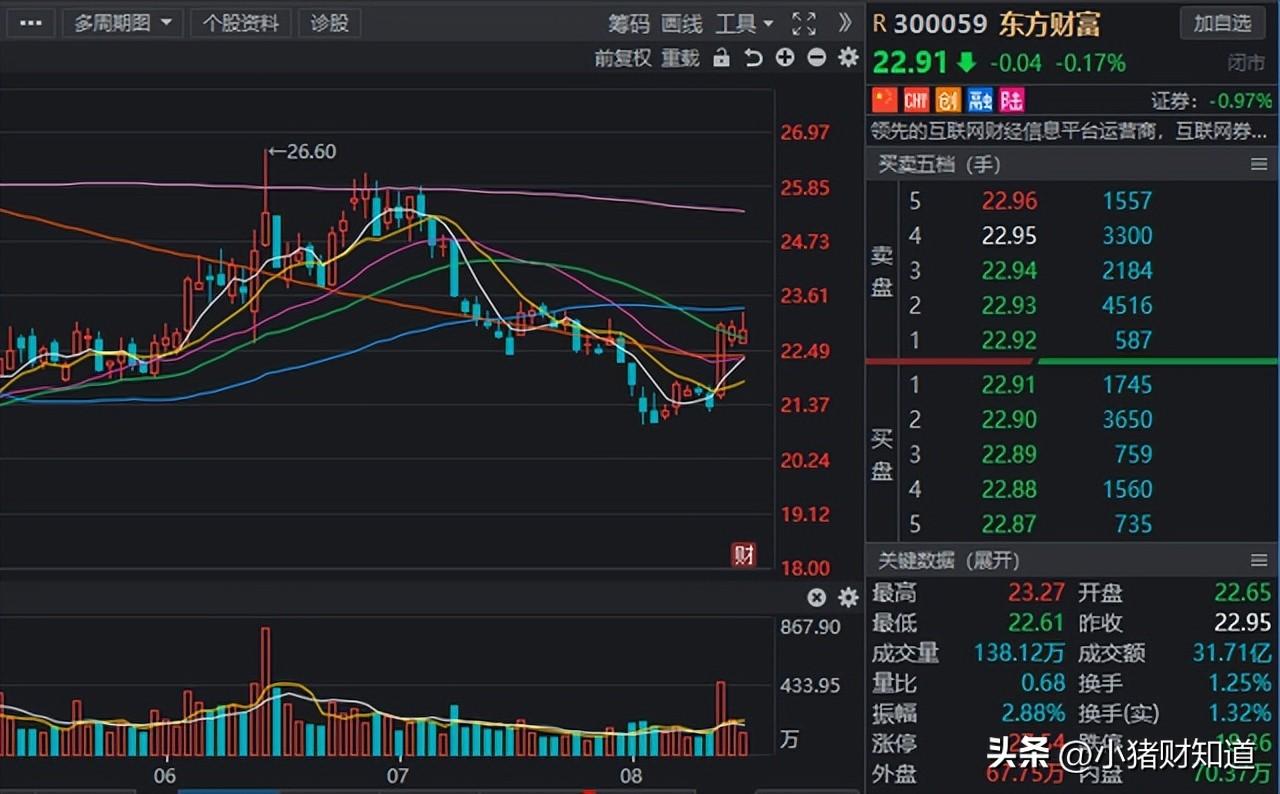Click the 08 month axis label
1280x794 pixels.
pyautogui.click(x=631, y=776)
